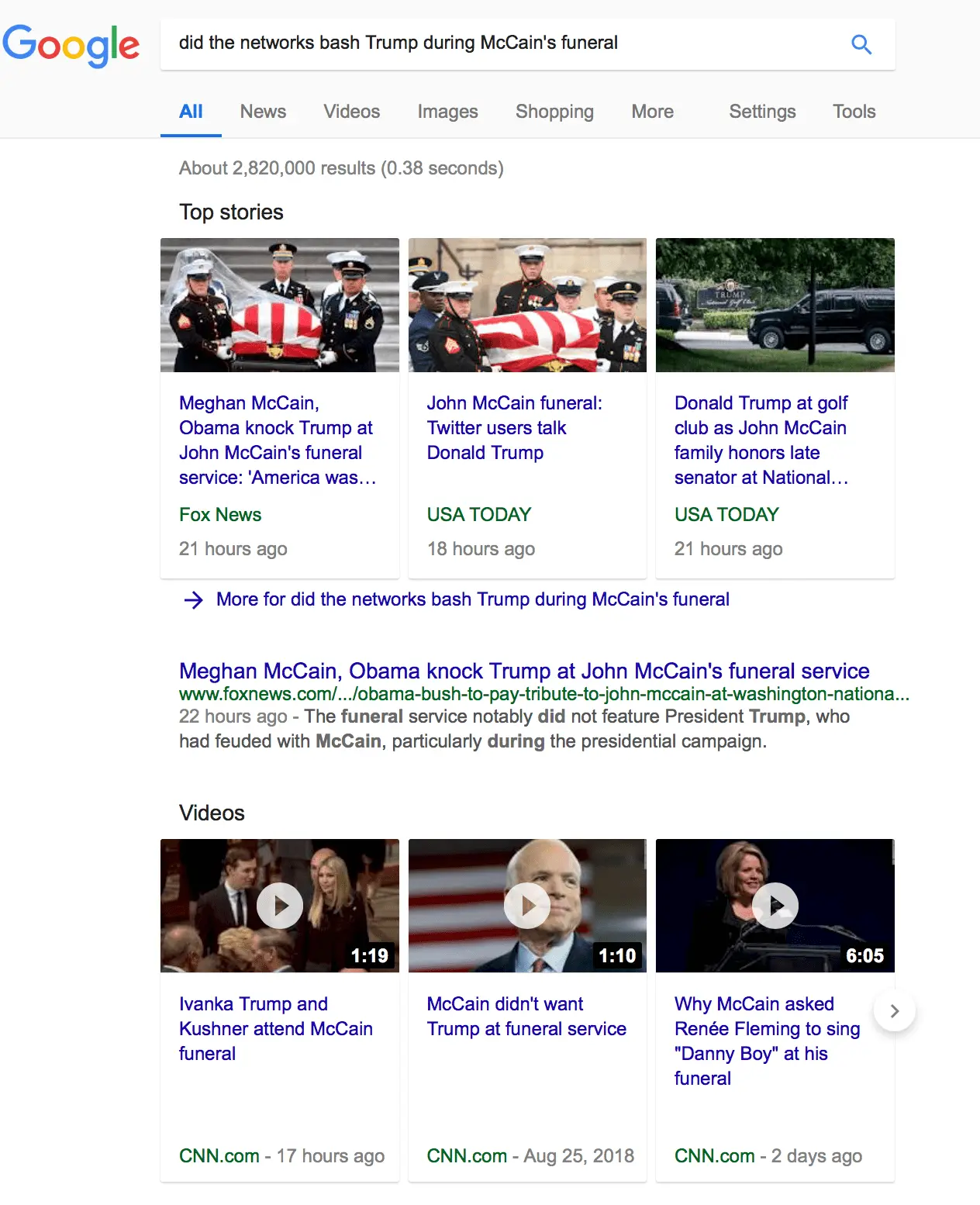This screenshot has height=1205, width=980.
Task: Open the More search categories menu
Action: click(652, 111)
